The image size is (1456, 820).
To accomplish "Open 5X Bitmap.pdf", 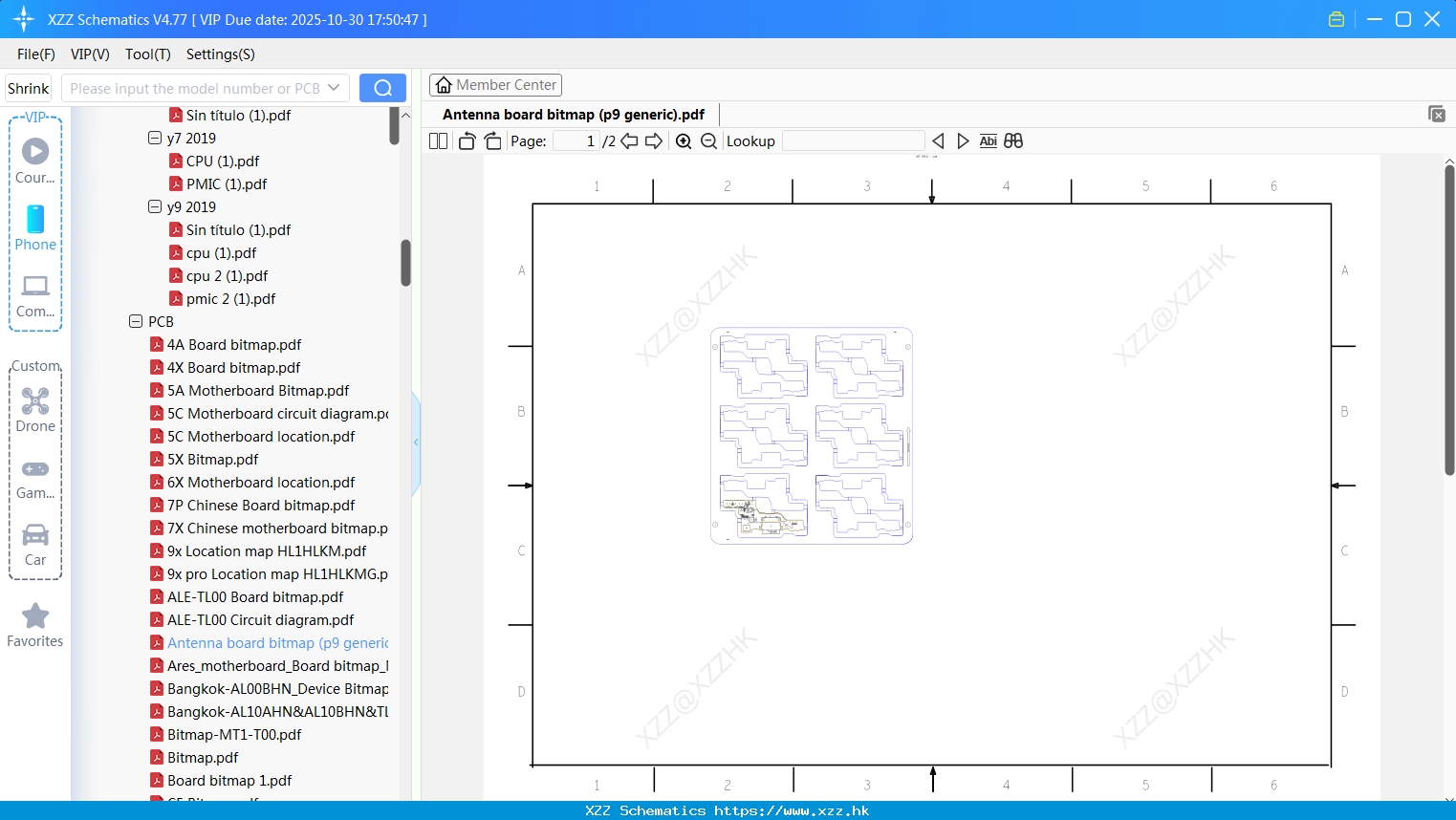I will click(212, 459).
